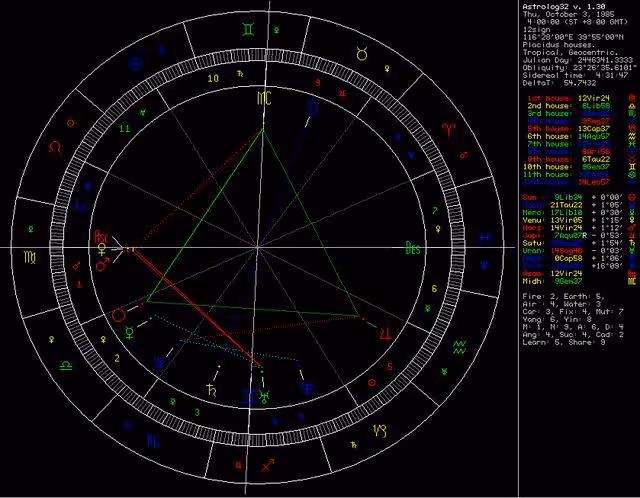Click the Libra glyph beside 2nd house row
The width and height of the screenshot is (640, 498).
(632, 106)
